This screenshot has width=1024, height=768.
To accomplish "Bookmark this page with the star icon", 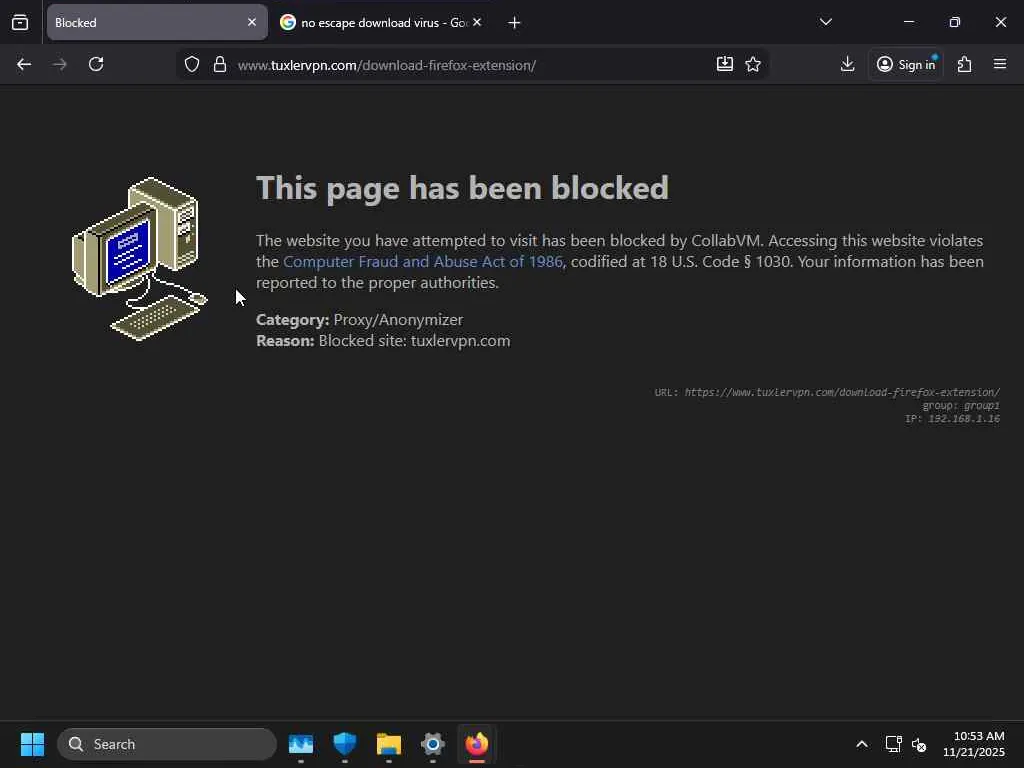I will [x=753, y=64].
